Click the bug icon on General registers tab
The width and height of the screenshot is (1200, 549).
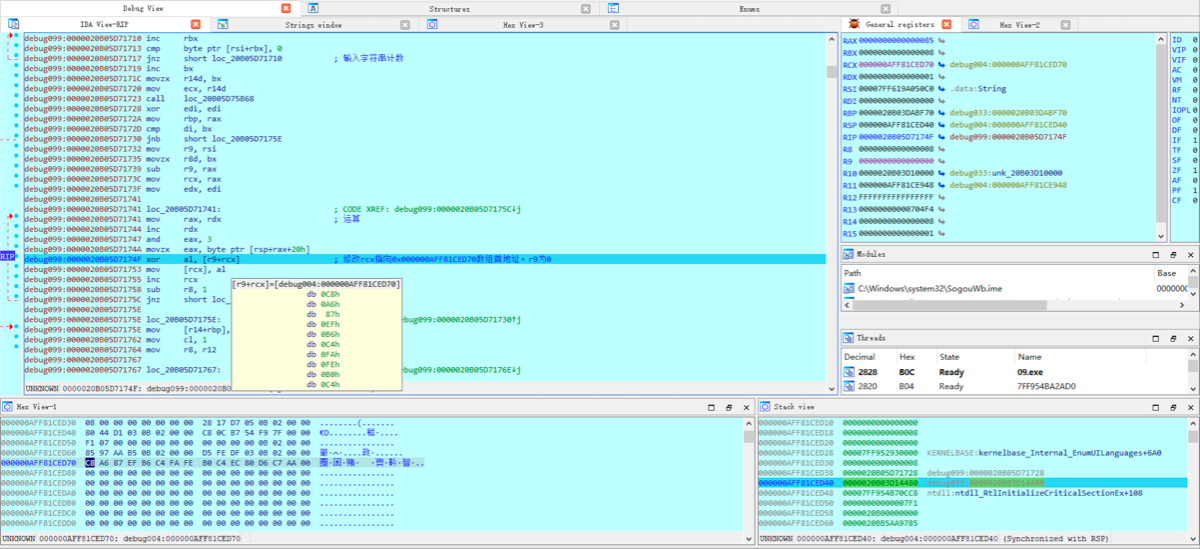pyautogui.click(x=854, y=23)
